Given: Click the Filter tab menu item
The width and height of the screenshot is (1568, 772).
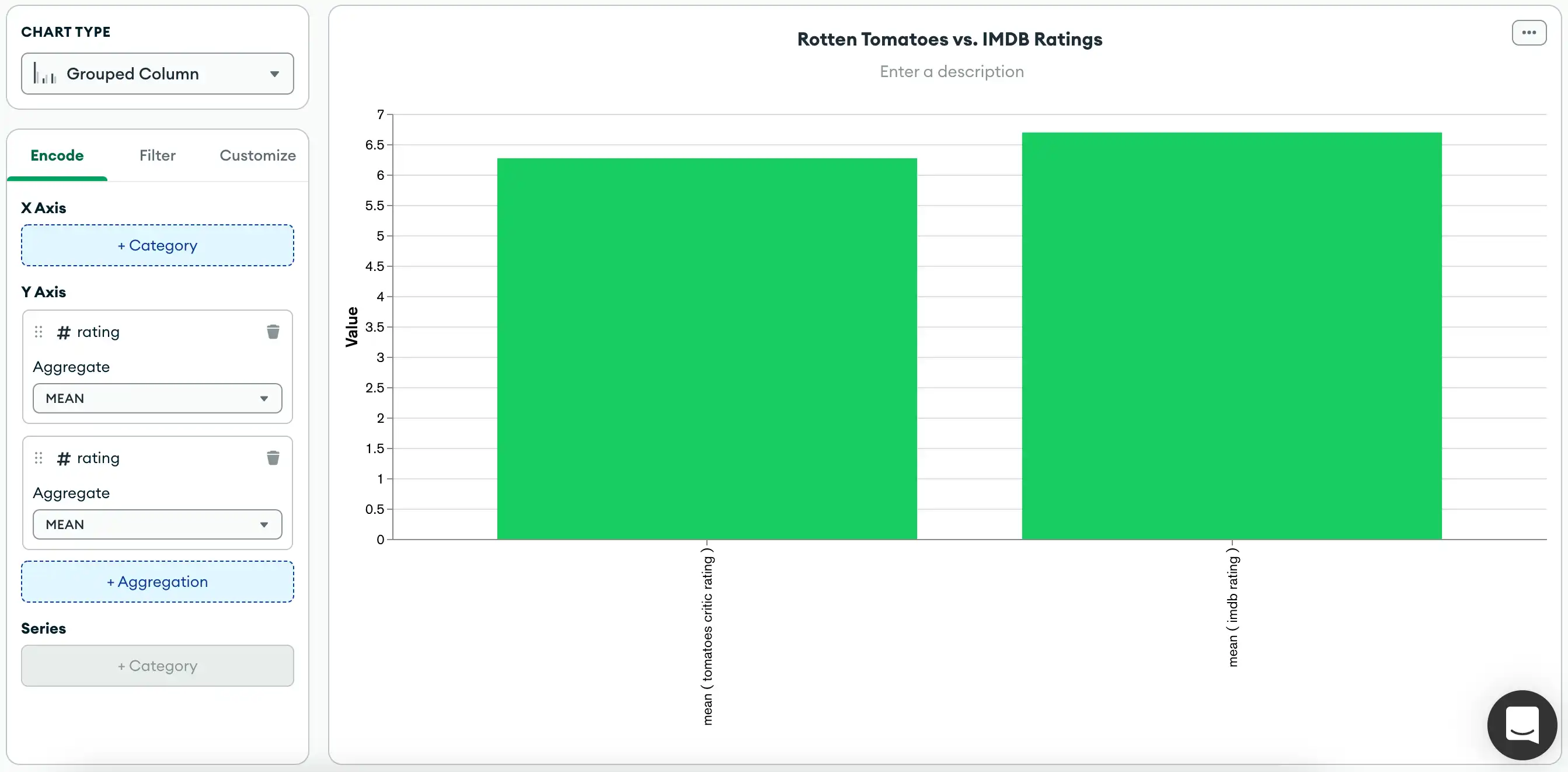Looking at the screenshot, I should pyautogui.click(x=157, y=155).
